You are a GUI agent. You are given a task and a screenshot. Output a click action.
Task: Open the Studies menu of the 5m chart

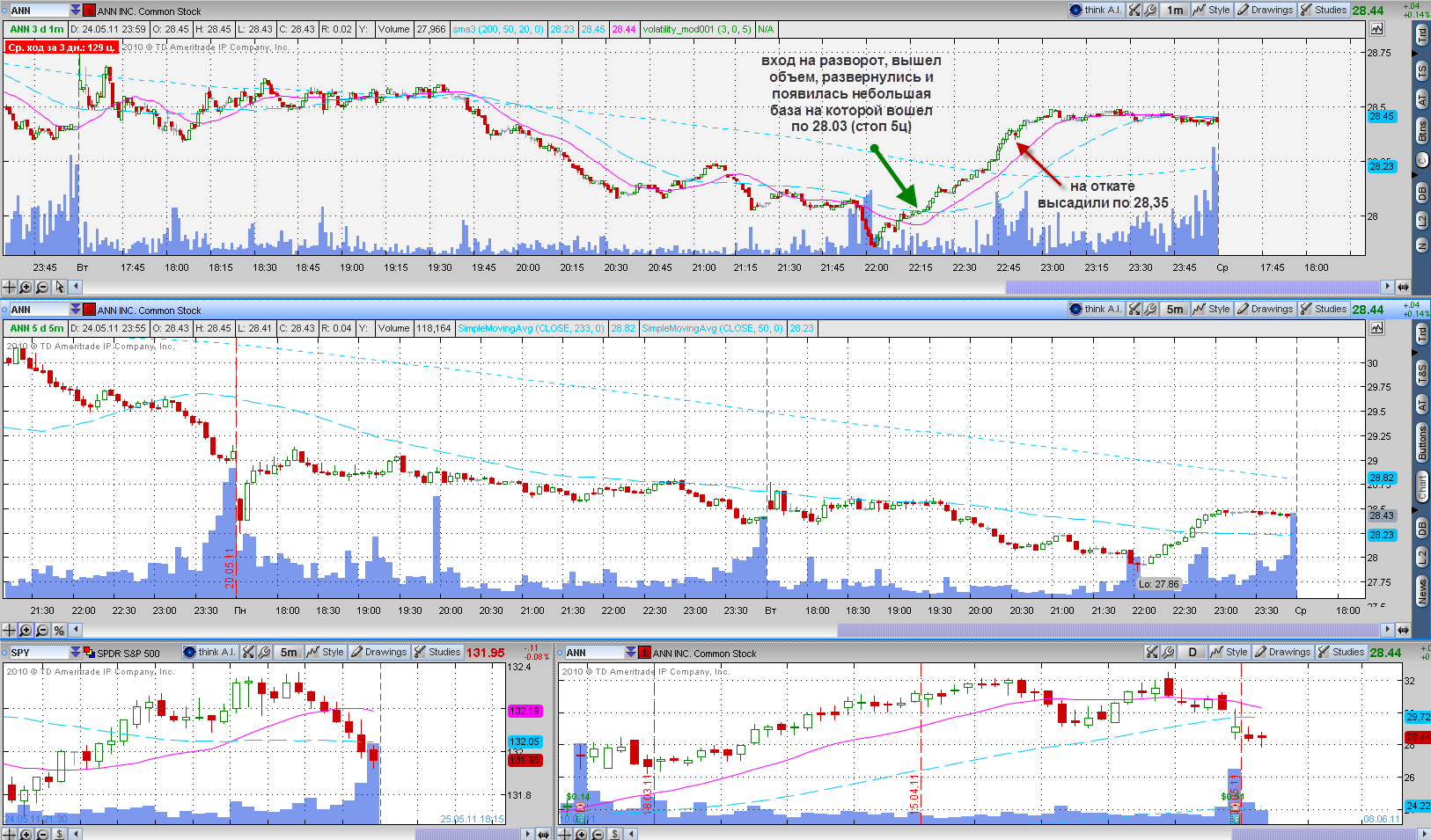pos(1324,310)
